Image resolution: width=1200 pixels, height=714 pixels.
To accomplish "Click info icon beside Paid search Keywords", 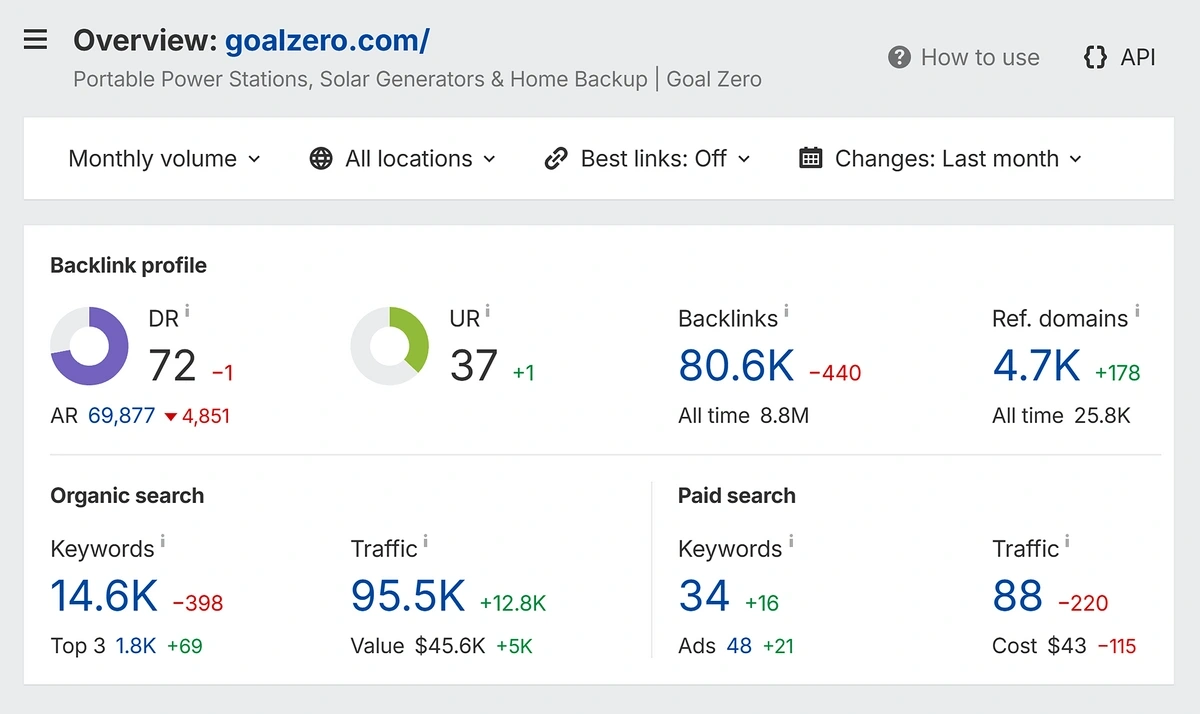I will tap(791, 542).
